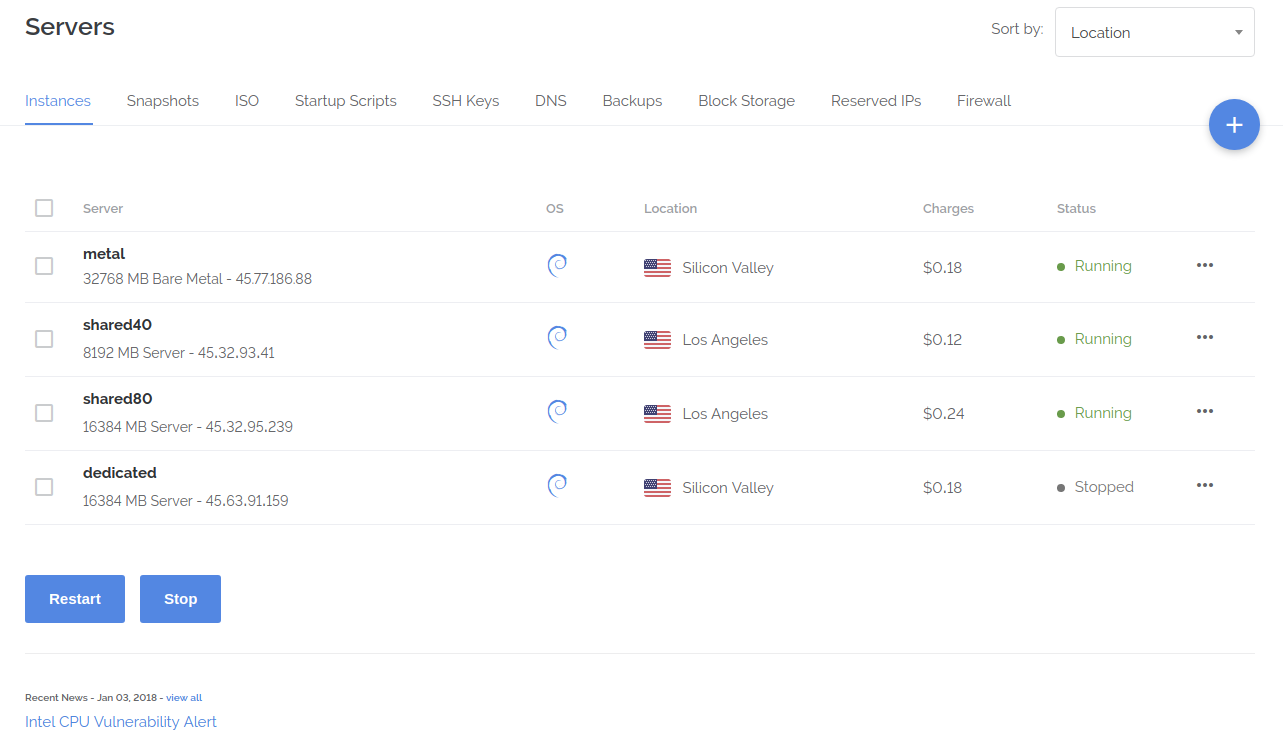Click the view all news link
This screenshot has height=745, width=1283.
click(x=184, y=698)
